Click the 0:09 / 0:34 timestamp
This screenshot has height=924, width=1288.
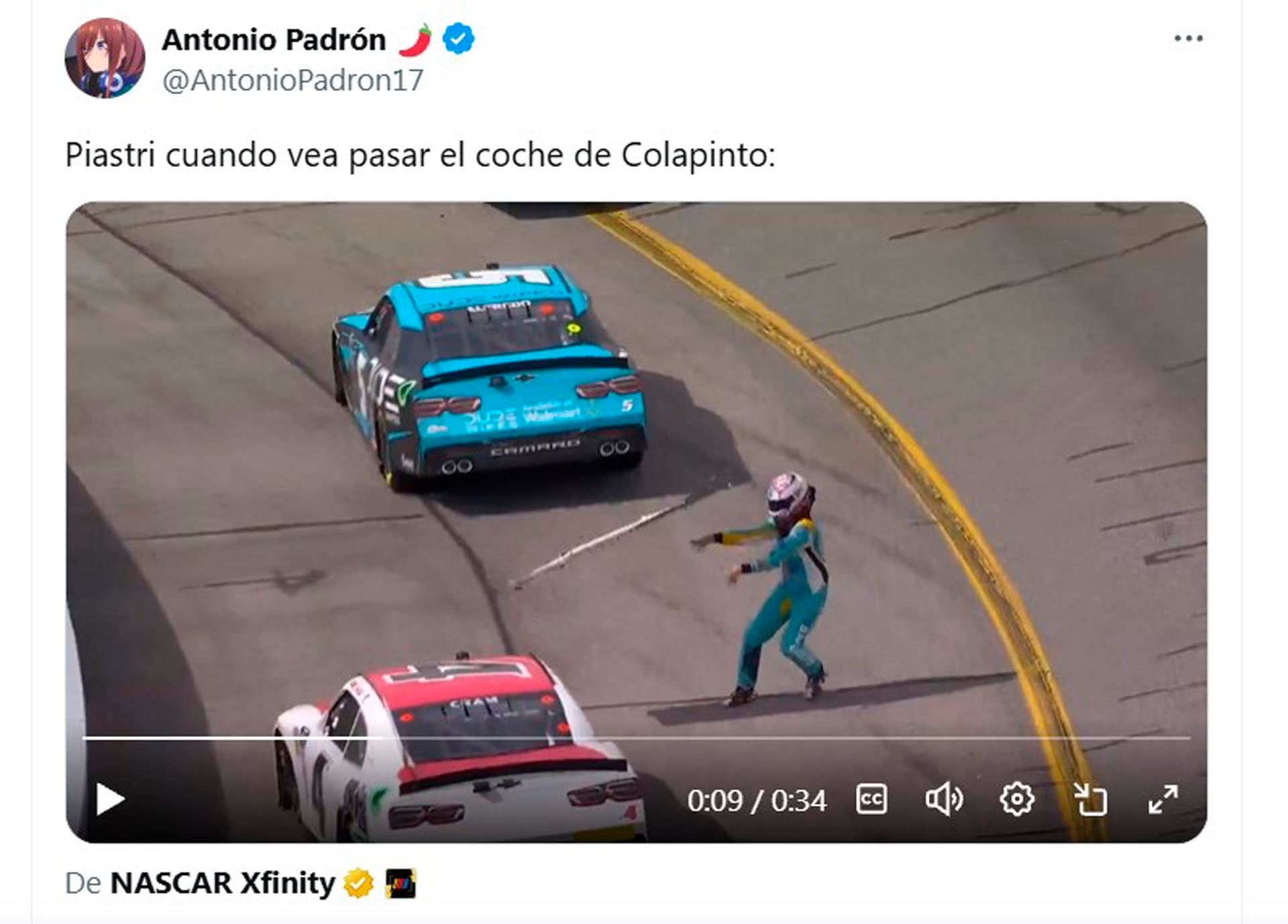(757, 801)
